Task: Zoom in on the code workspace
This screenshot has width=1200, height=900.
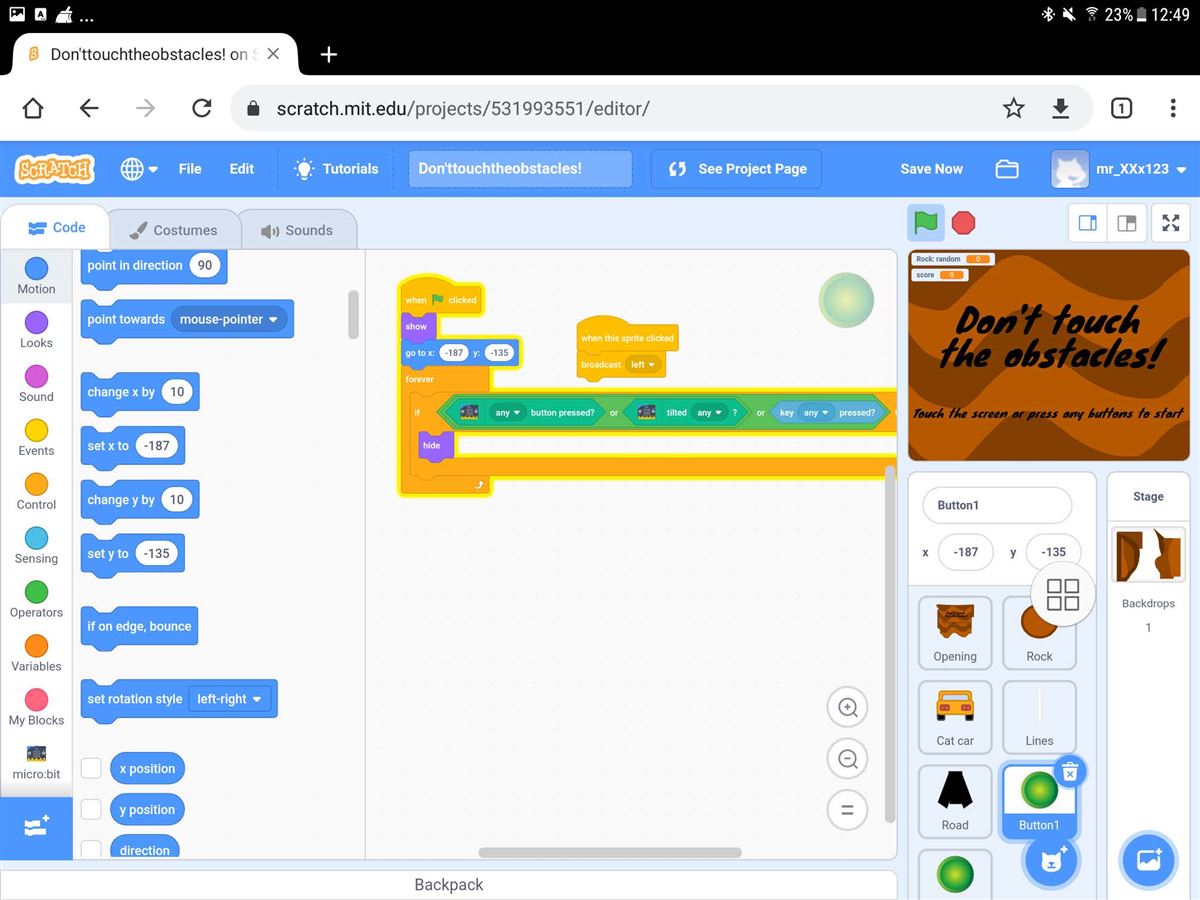Action: [847, 708]
